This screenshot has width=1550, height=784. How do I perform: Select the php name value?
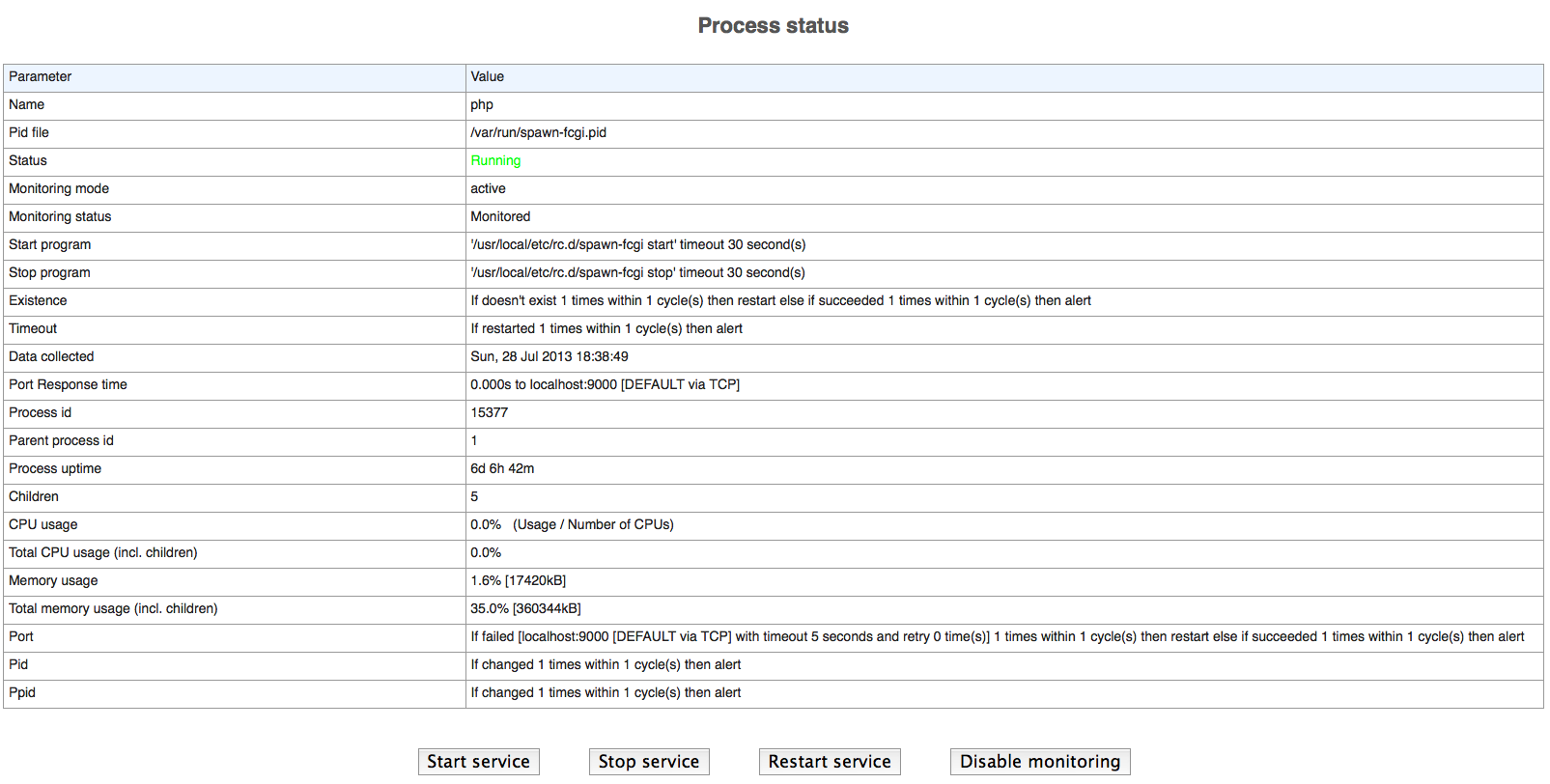click(482, 105)
